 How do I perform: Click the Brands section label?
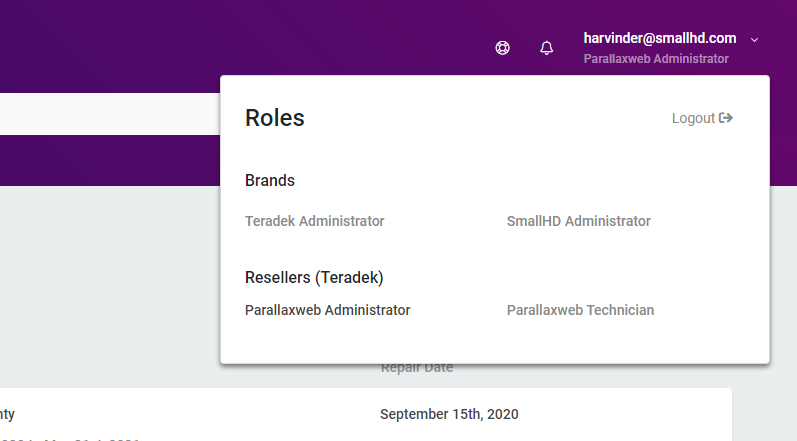(x=270, y=181)
